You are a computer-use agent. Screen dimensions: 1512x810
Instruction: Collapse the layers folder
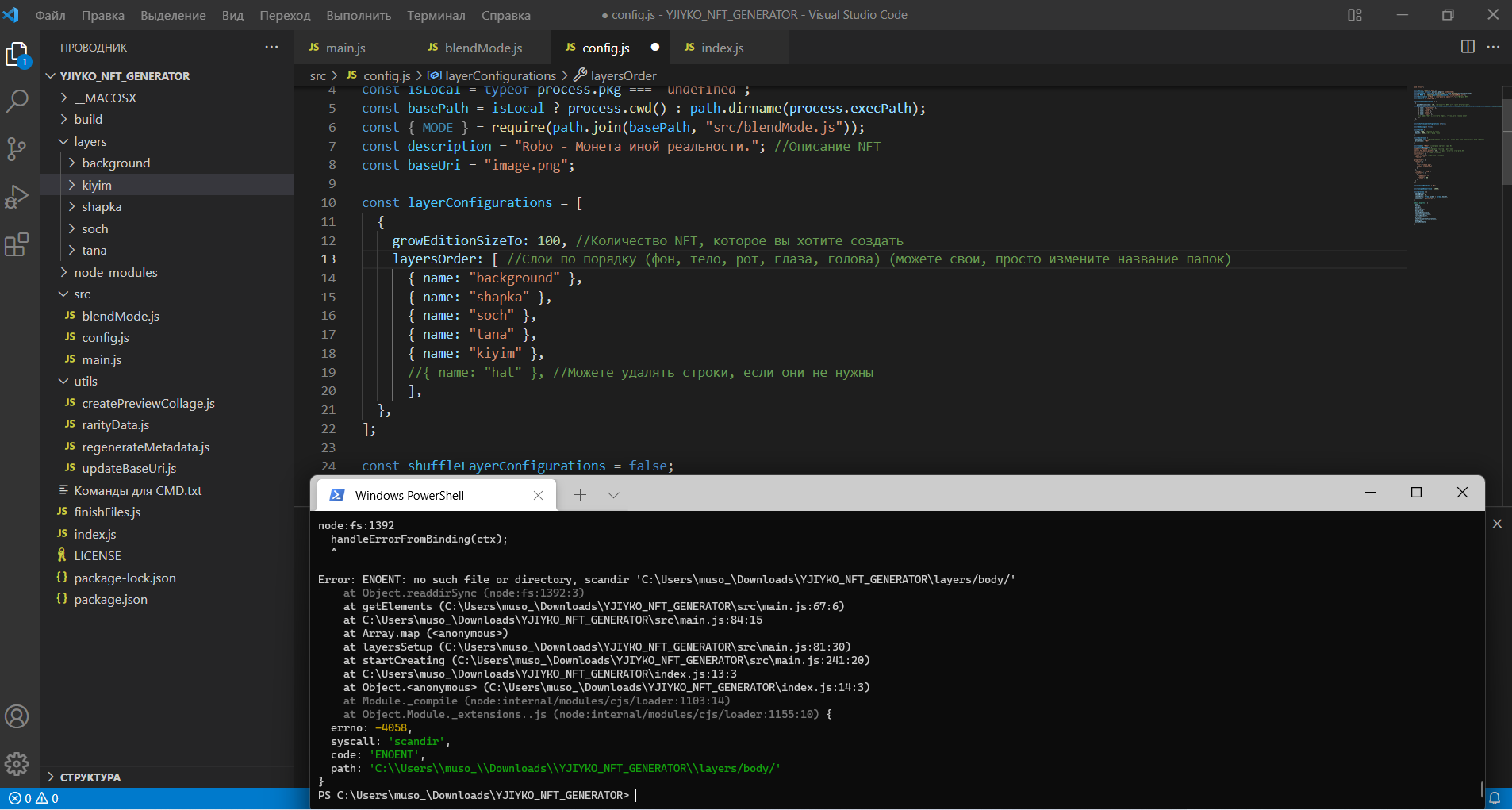[x=167, y=141]
